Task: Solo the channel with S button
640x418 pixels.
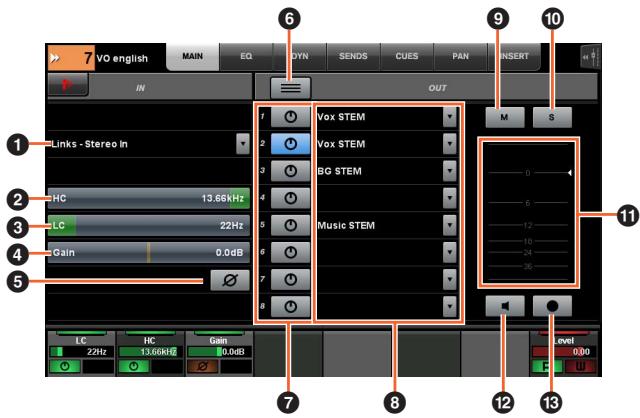Action: (x=552, y=118)
